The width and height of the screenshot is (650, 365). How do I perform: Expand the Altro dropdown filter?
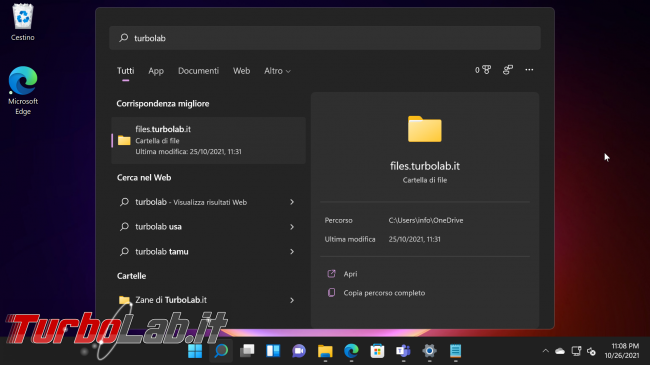tap(277, 71)
